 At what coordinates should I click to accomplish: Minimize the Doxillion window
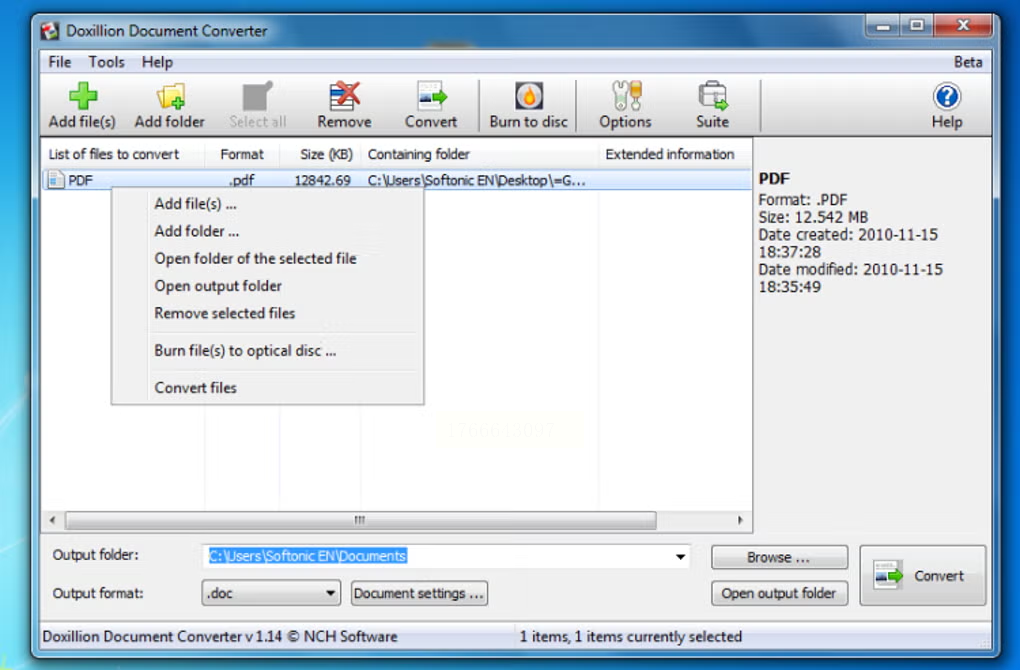(883, 26)
